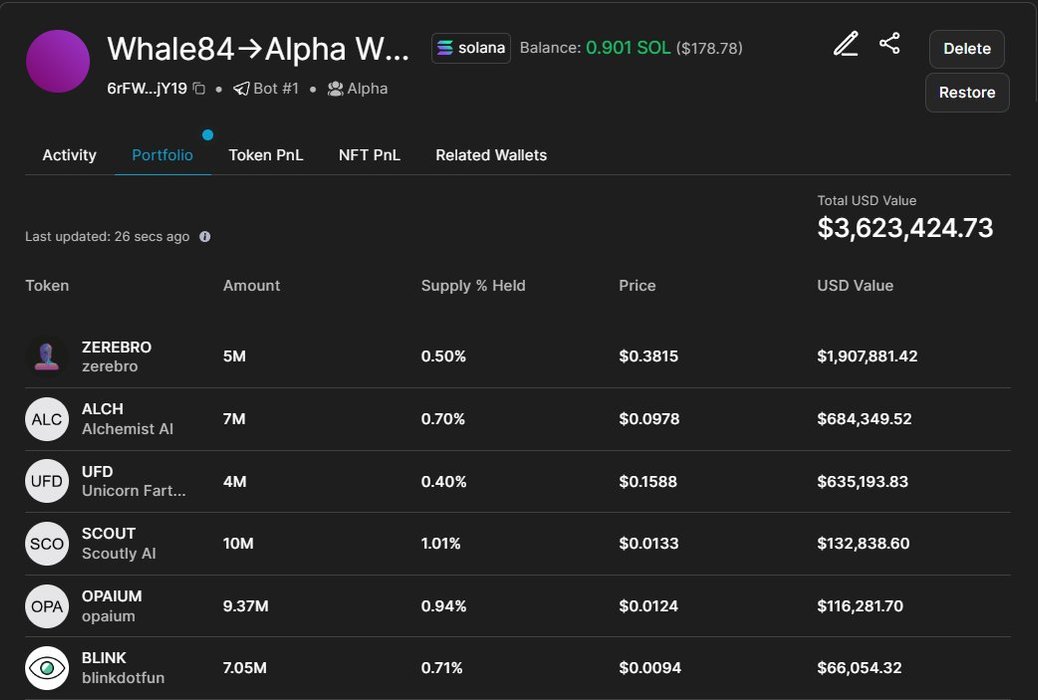
Task: Click the pencil edit icon
Action: coord(846,44)
